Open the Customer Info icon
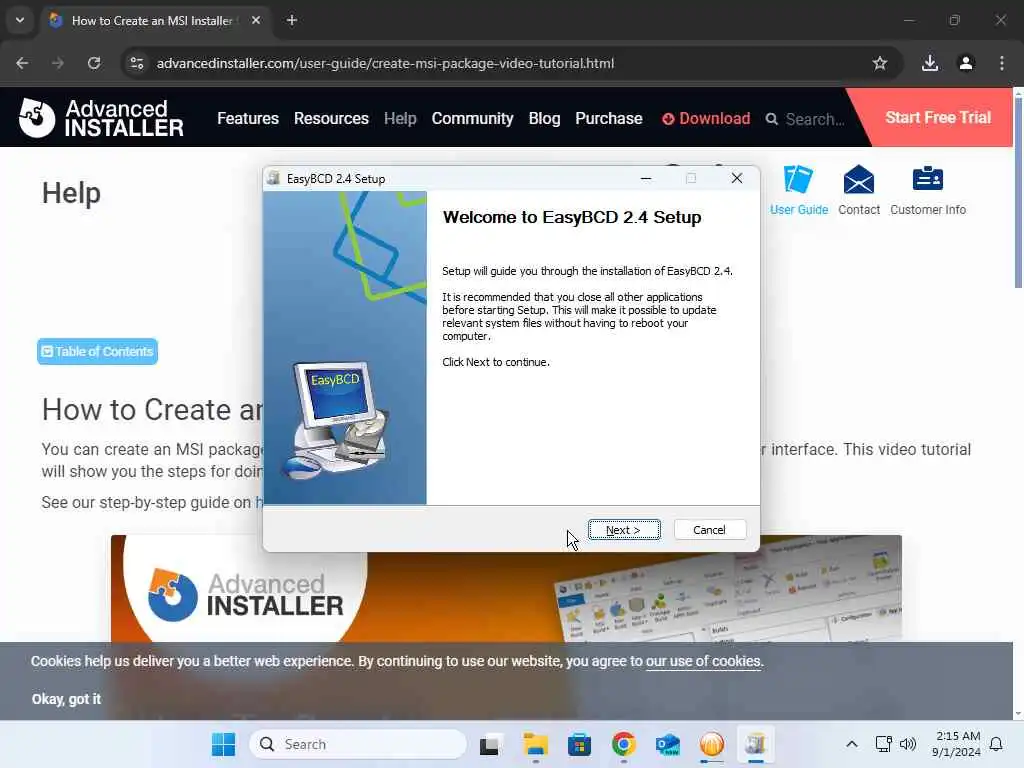 click(x=927, y=190)
